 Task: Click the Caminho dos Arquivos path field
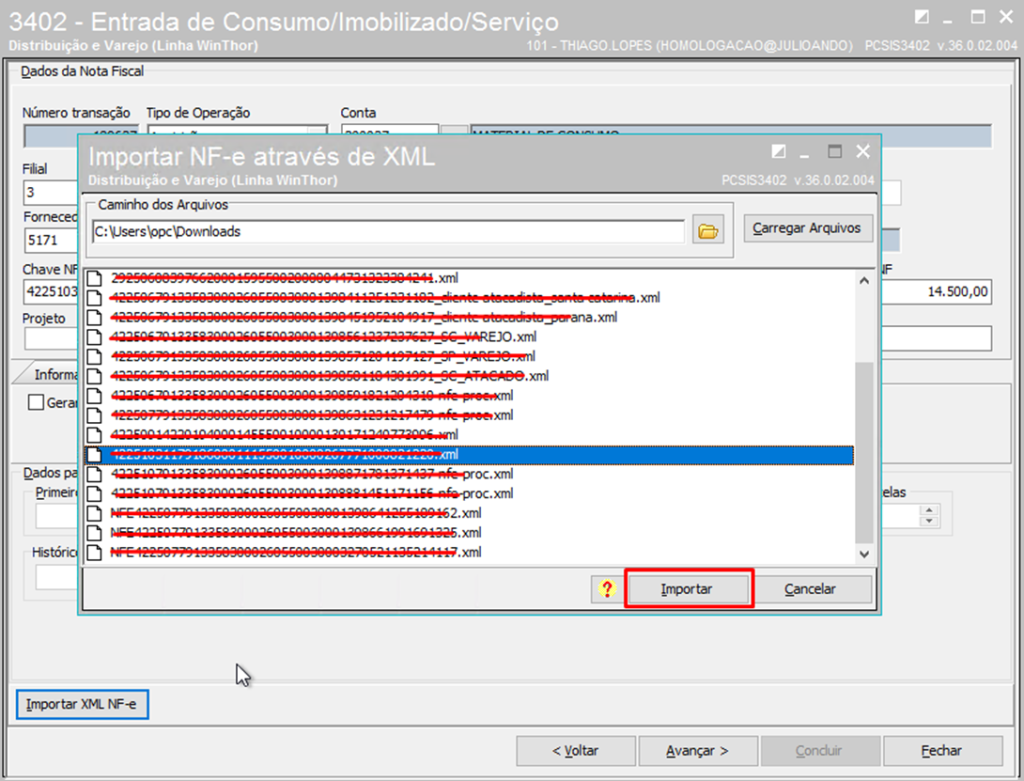(x=386, y=231)
